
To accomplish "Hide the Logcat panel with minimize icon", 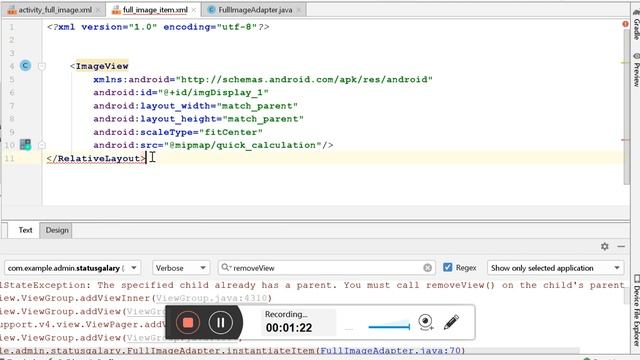I will [621, 247].
